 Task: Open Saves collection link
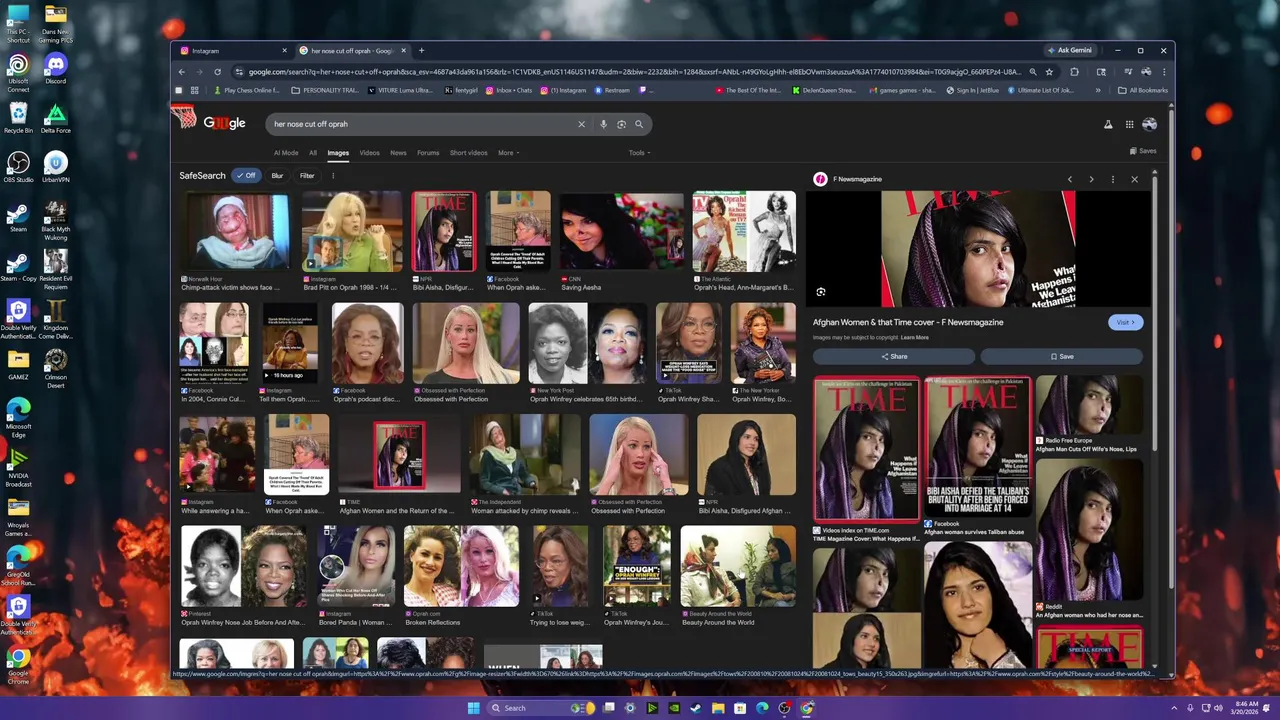tap(1143, 151)
